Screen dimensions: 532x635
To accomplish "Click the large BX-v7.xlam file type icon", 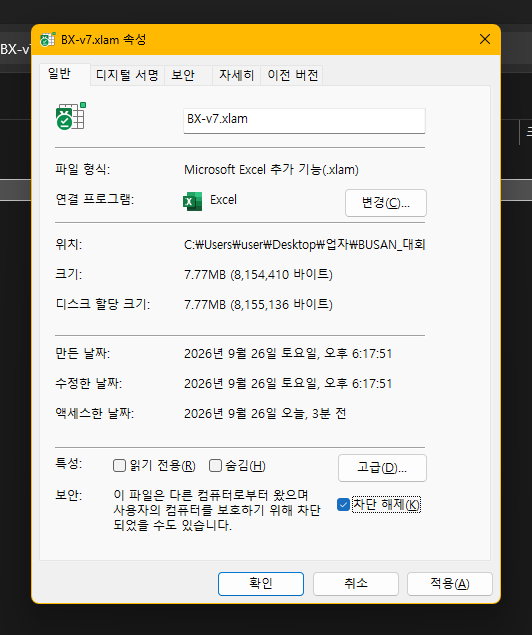I will pyautogui.click(x=71, y=116).
